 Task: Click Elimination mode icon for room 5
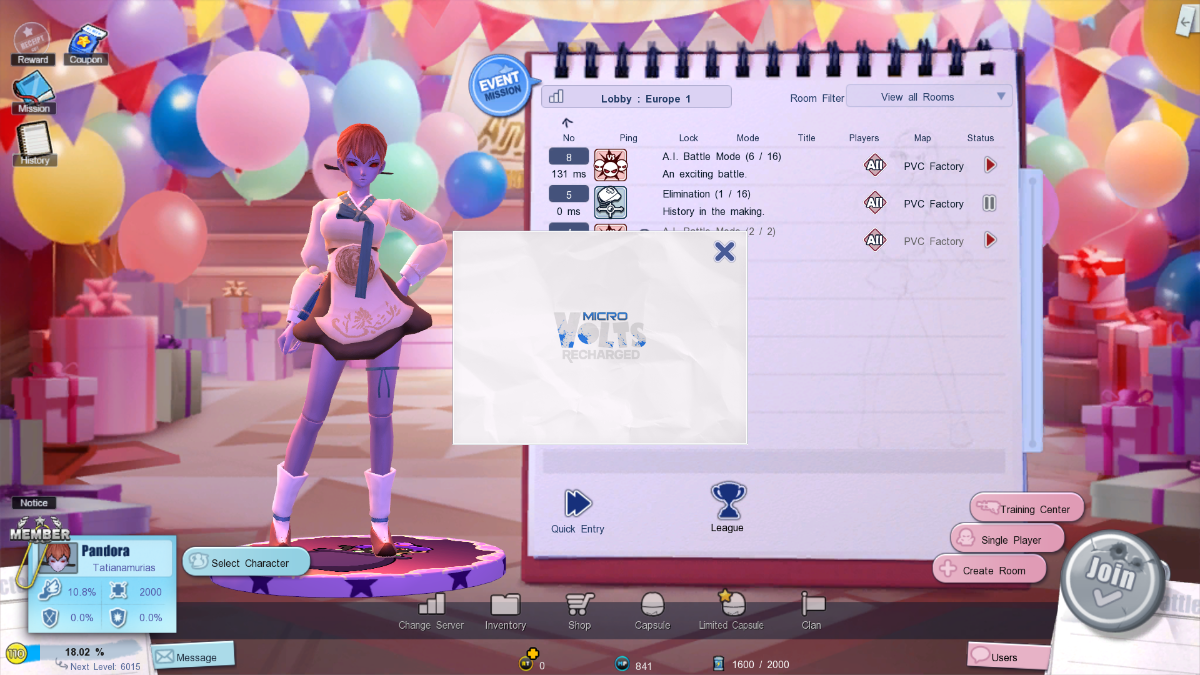610,202
